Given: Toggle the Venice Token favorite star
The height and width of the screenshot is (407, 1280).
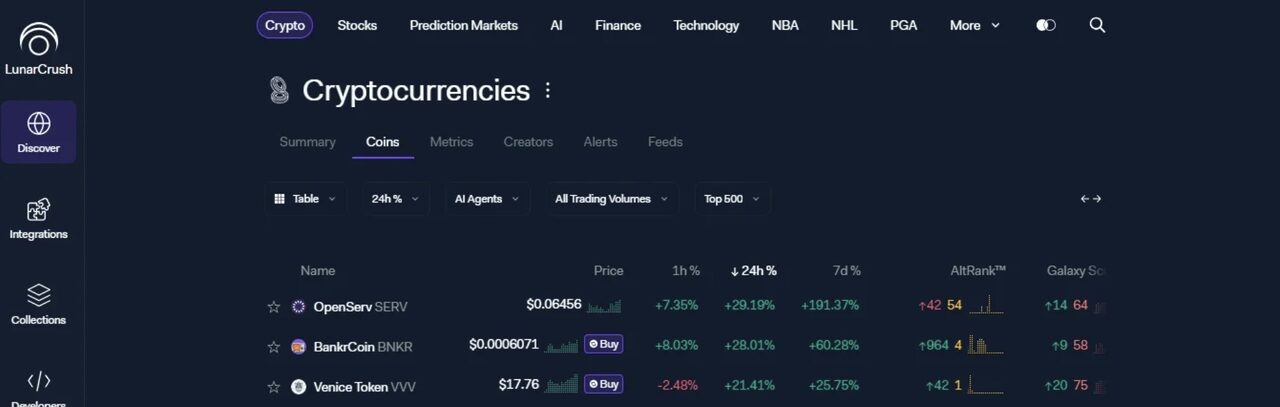Looking at the screenshot, I should [274, 387].
